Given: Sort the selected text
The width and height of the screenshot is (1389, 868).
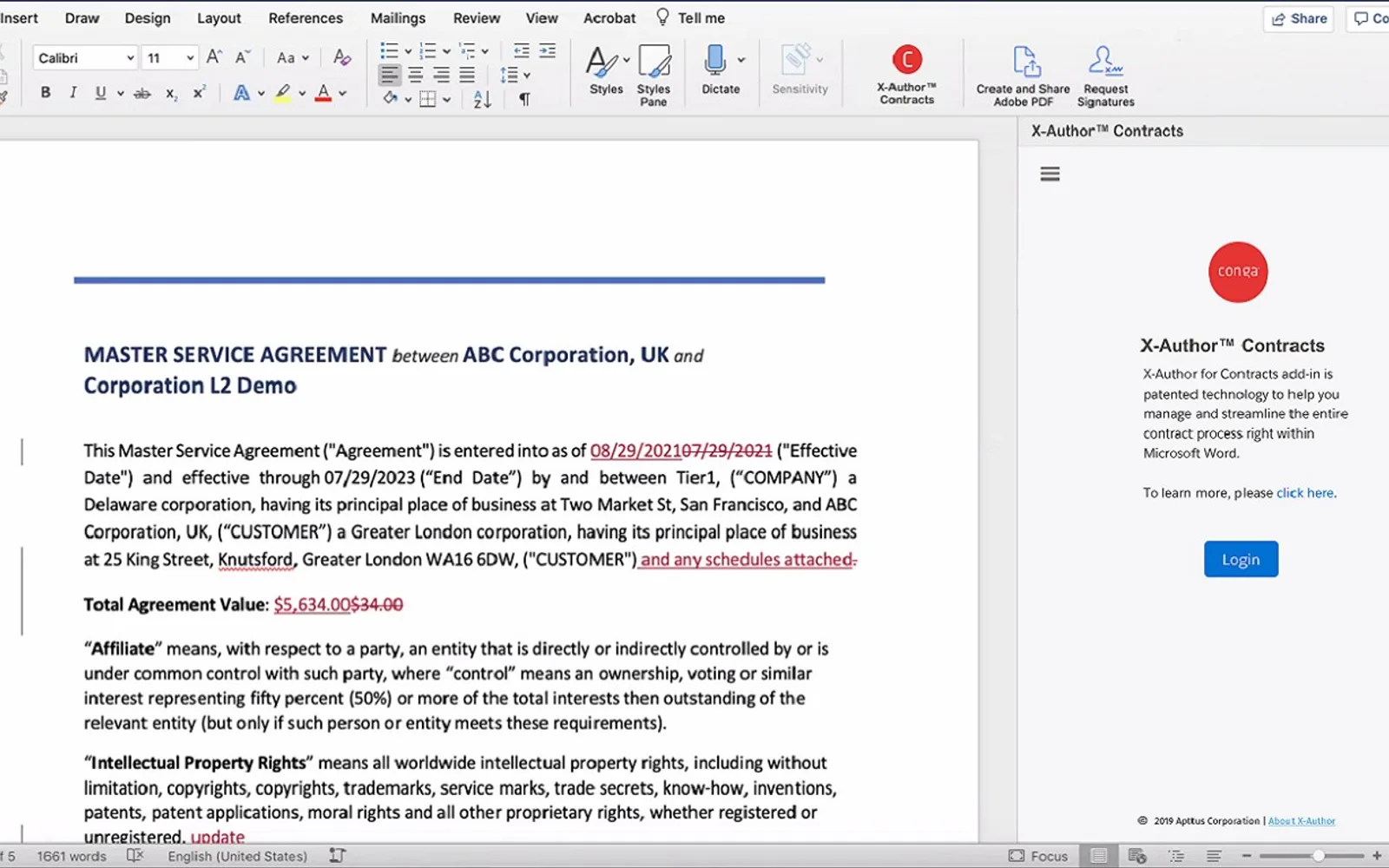Looking at the screenshot, I should [x=482, y=99].
